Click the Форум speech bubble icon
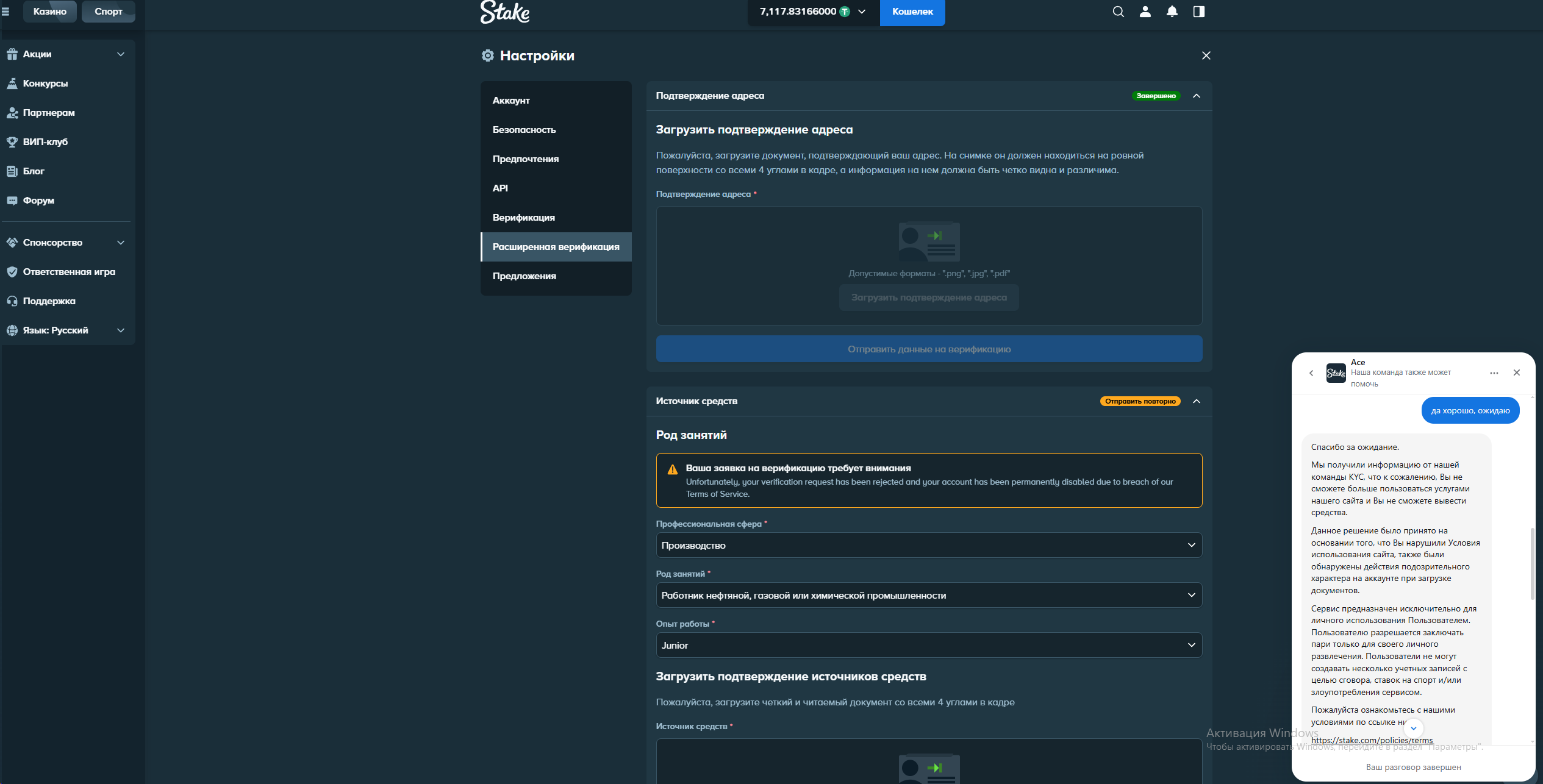 tap(12, 200)
